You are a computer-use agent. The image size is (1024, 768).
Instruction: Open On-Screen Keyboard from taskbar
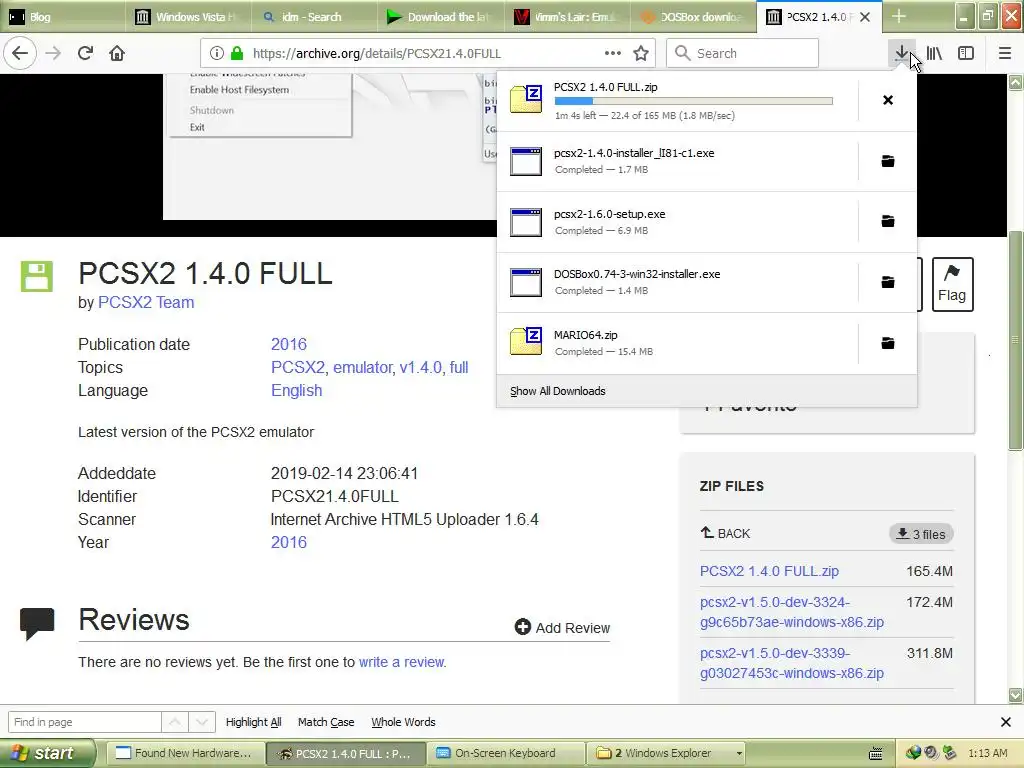(505, 753)
